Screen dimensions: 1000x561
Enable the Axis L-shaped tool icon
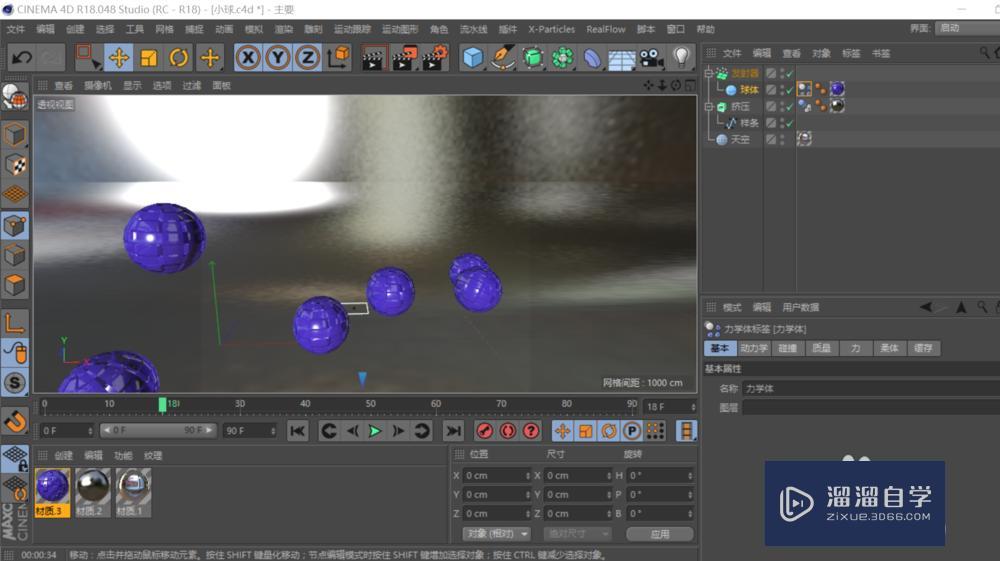pyautogui.click(x=15, y=323)
